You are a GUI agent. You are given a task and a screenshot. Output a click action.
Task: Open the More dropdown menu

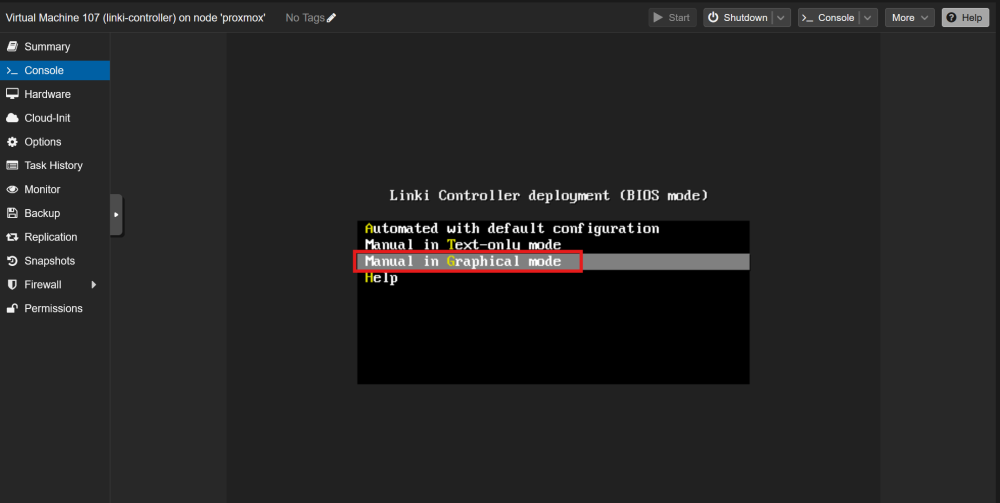point(910,18)
